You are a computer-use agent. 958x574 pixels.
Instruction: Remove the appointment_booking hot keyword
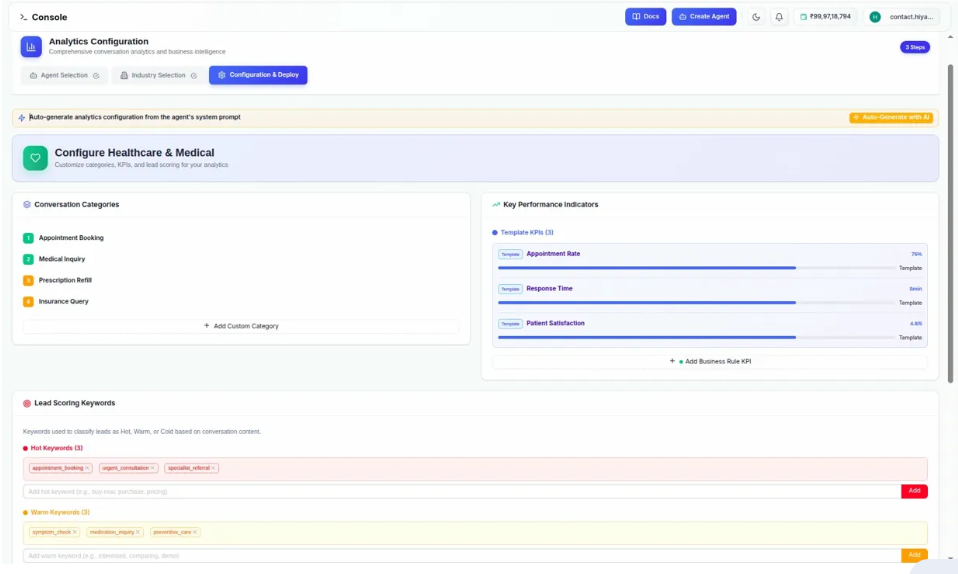point(87,468)
